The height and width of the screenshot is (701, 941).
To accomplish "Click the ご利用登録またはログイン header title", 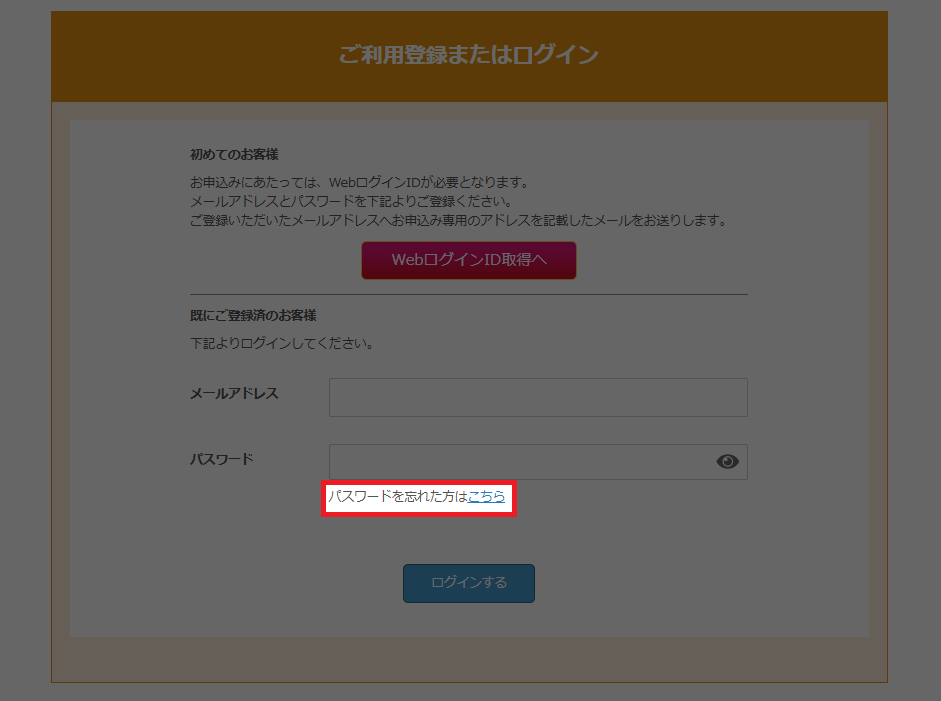I will click(468, 55).
